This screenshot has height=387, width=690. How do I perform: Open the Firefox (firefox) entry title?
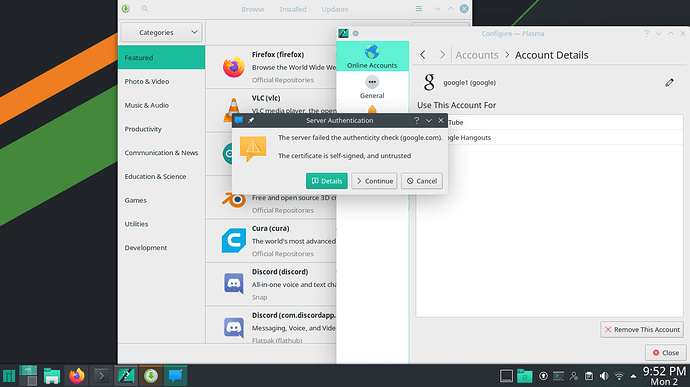pyautogui.click(x=278, y=55)
